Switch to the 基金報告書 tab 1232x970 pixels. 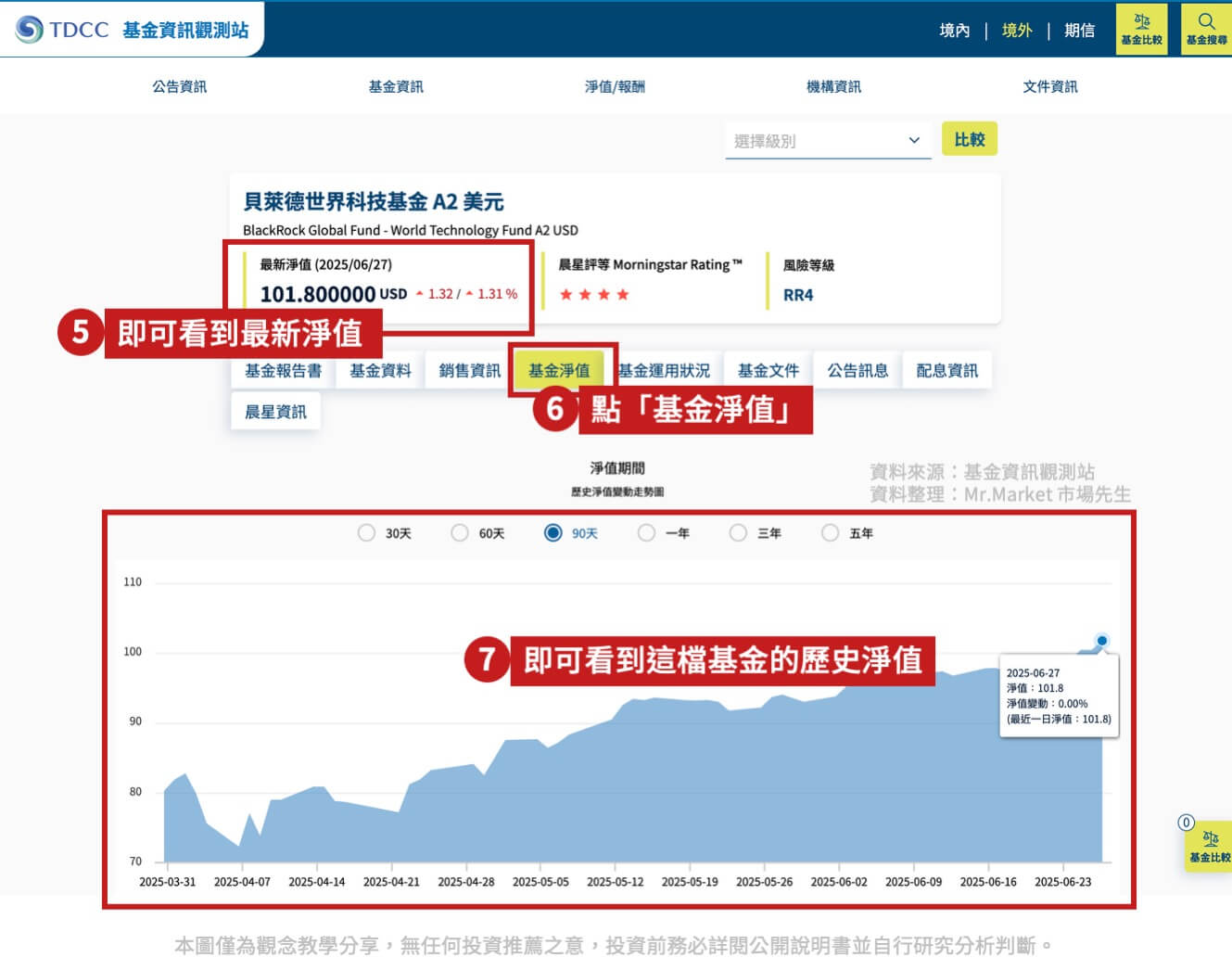coord(284,371)
